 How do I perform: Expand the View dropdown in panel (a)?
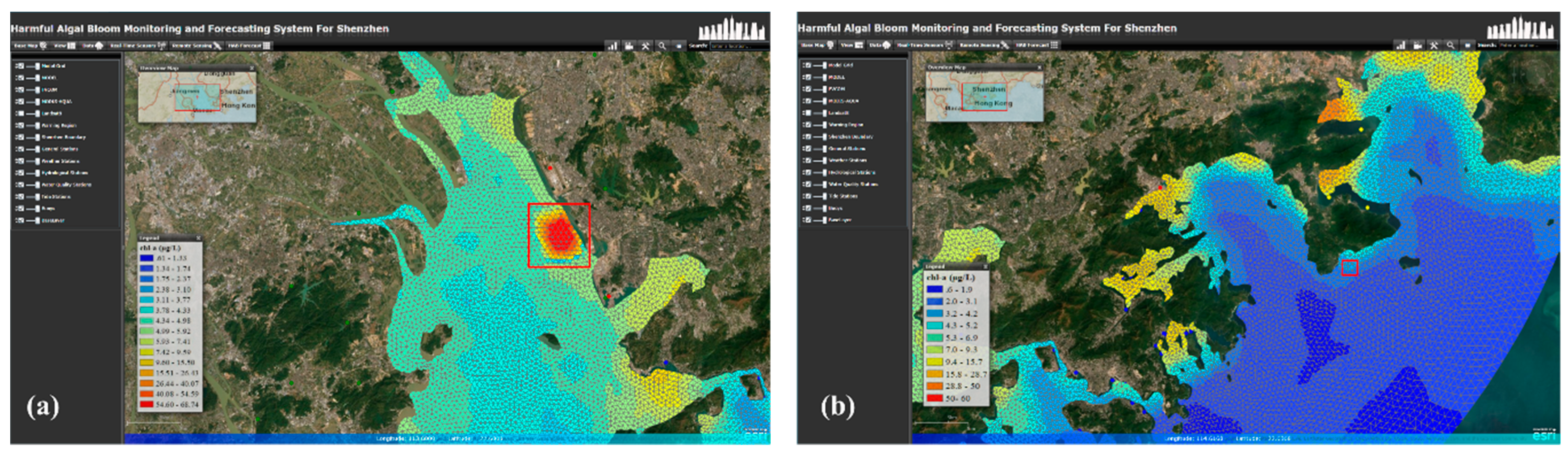pos(64,46)
